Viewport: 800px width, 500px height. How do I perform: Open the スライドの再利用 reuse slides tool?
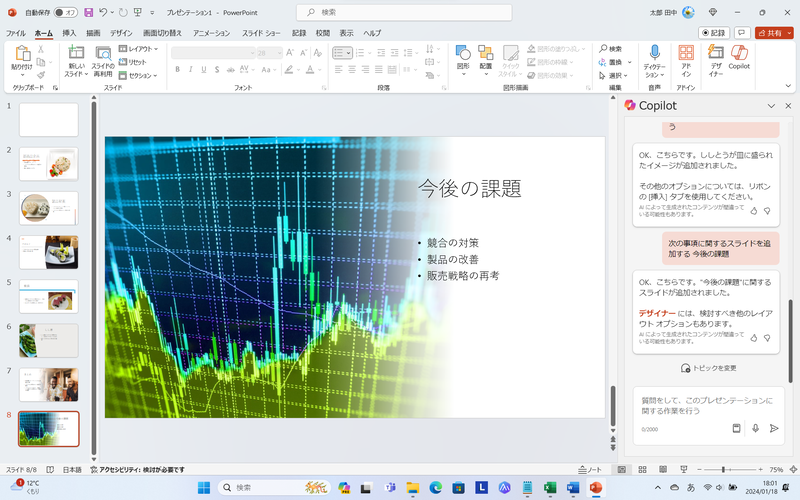[x=103, y=53]
